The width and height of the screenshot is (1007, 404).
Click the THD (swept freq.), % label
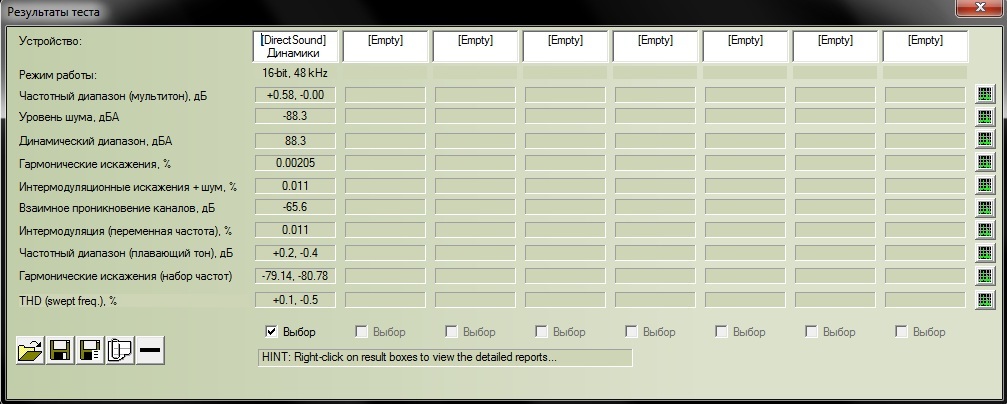(x=68, y=300)
